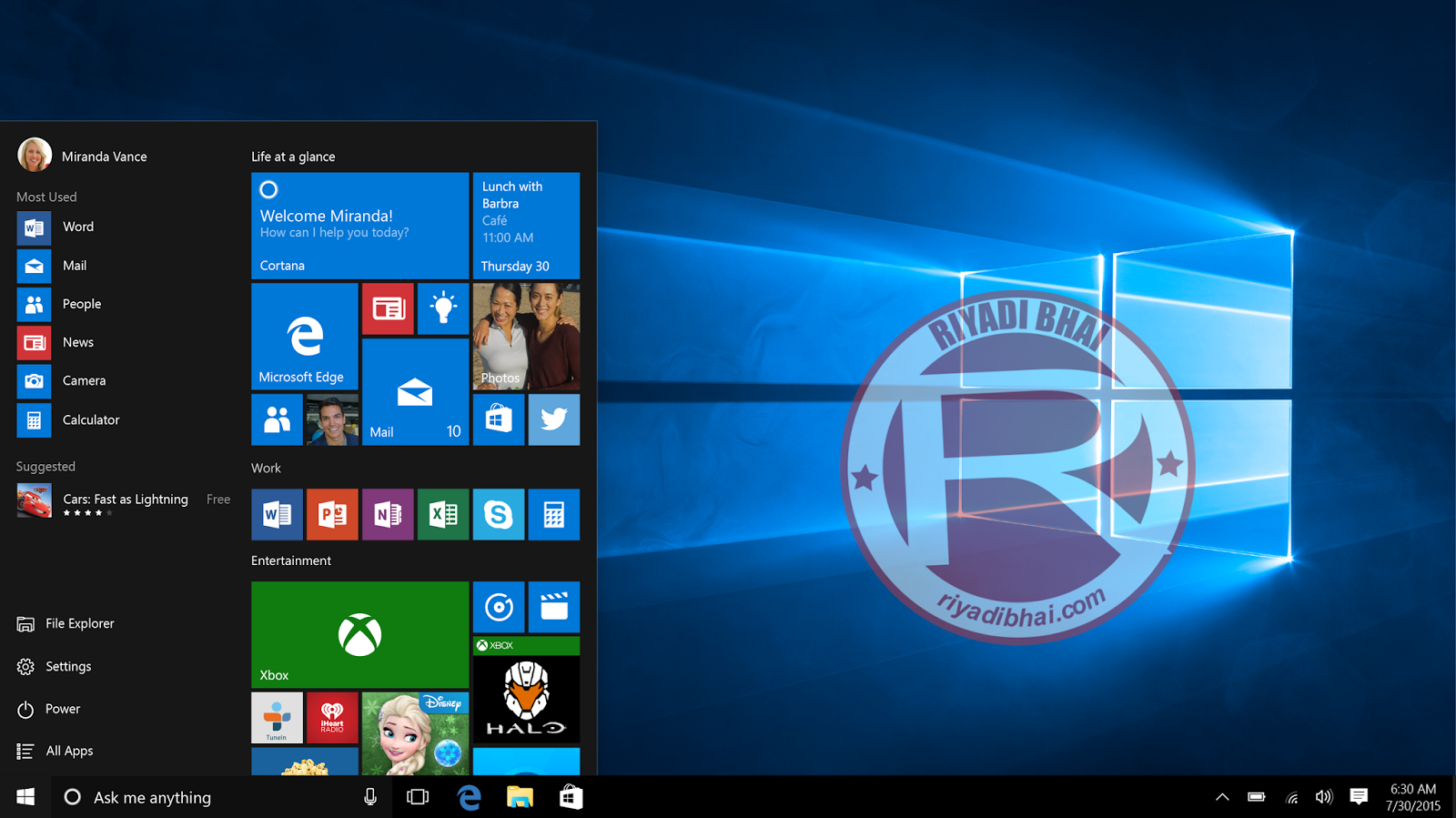Viewport: 1456px width, 818px height.
Task: Open the suggested Cars: Fast as Lightning app
Action: 123,500
